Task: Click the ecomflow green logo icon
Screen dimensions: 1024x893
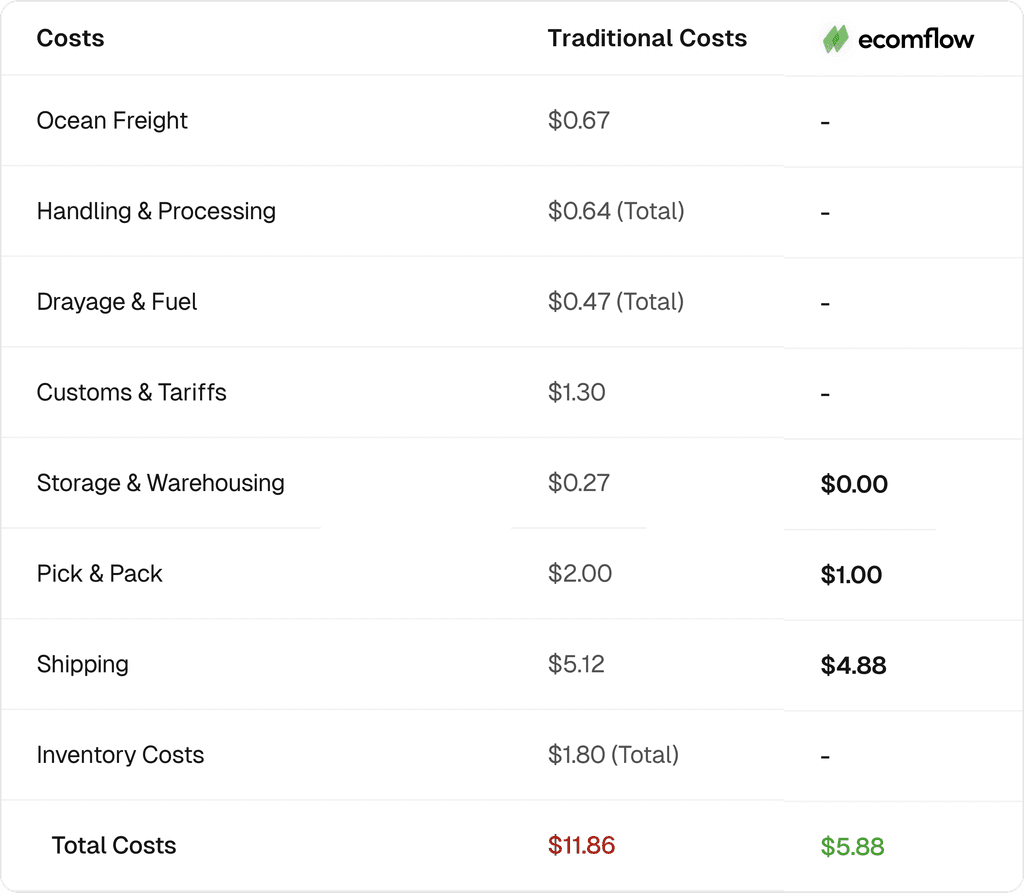Action: pyautogui.click(x=835, y=39)
